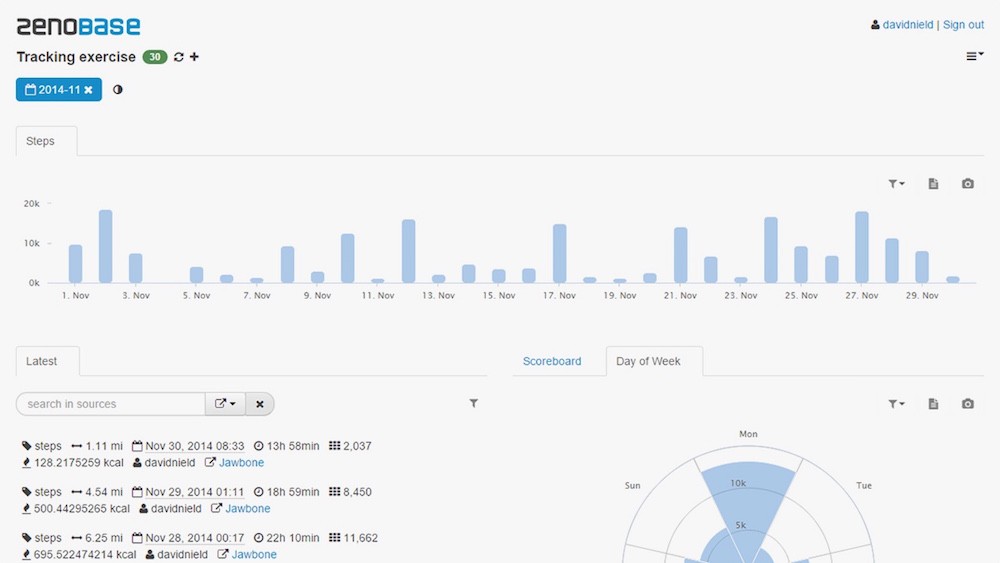This screenshot has width=1000, height=563.
Task: Remove the 2014-11 date filter
Action: coord(88,90)
